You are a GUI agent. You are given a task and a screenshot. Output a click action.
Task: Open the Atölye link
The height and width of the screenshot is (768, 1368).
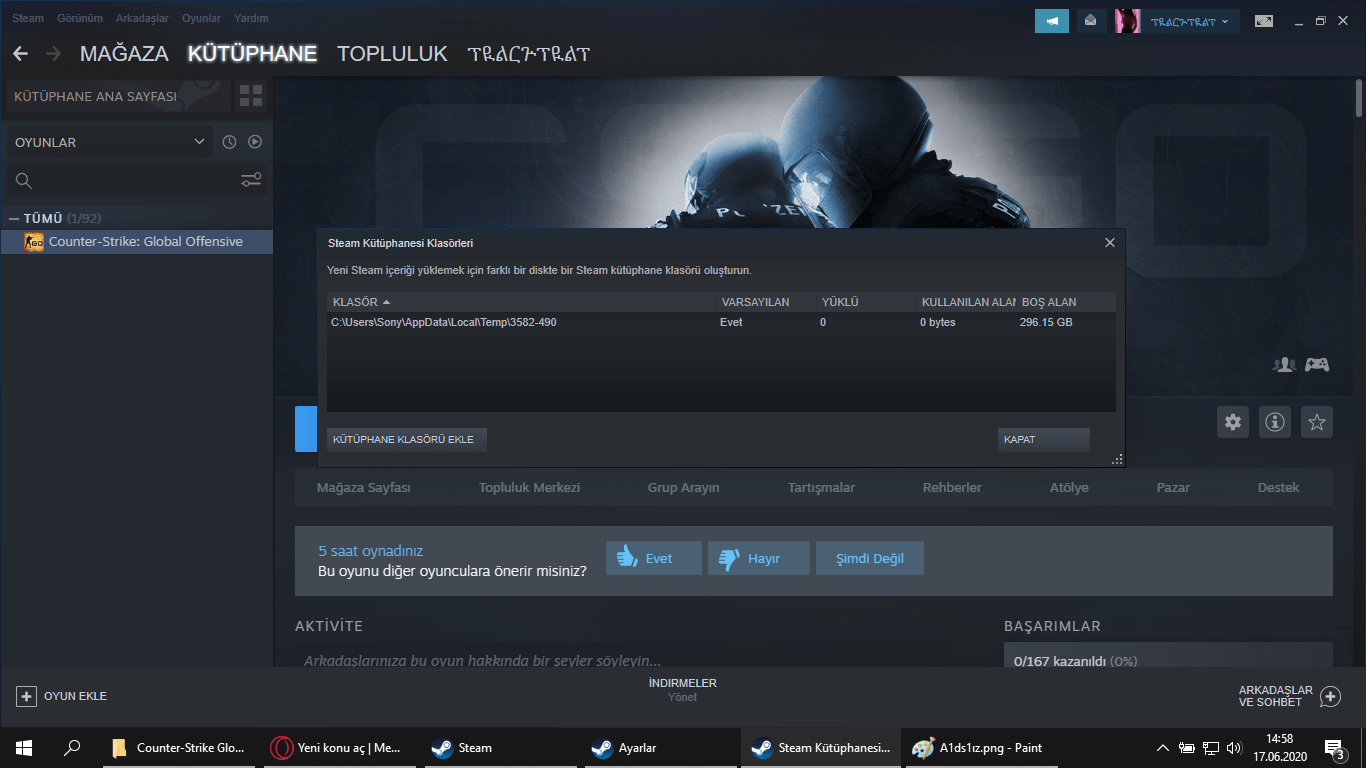click(x=1069, y=488)
